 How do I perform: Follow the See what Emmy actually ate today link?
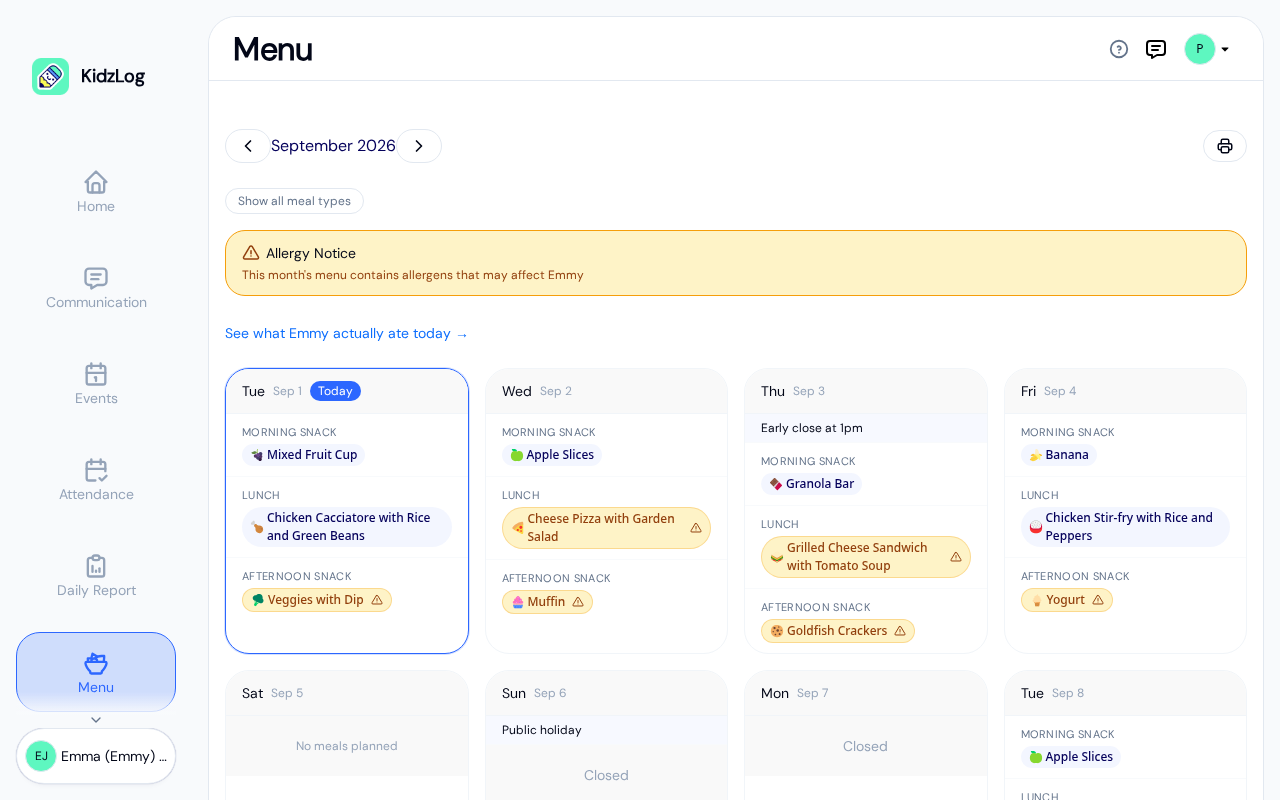346,334
